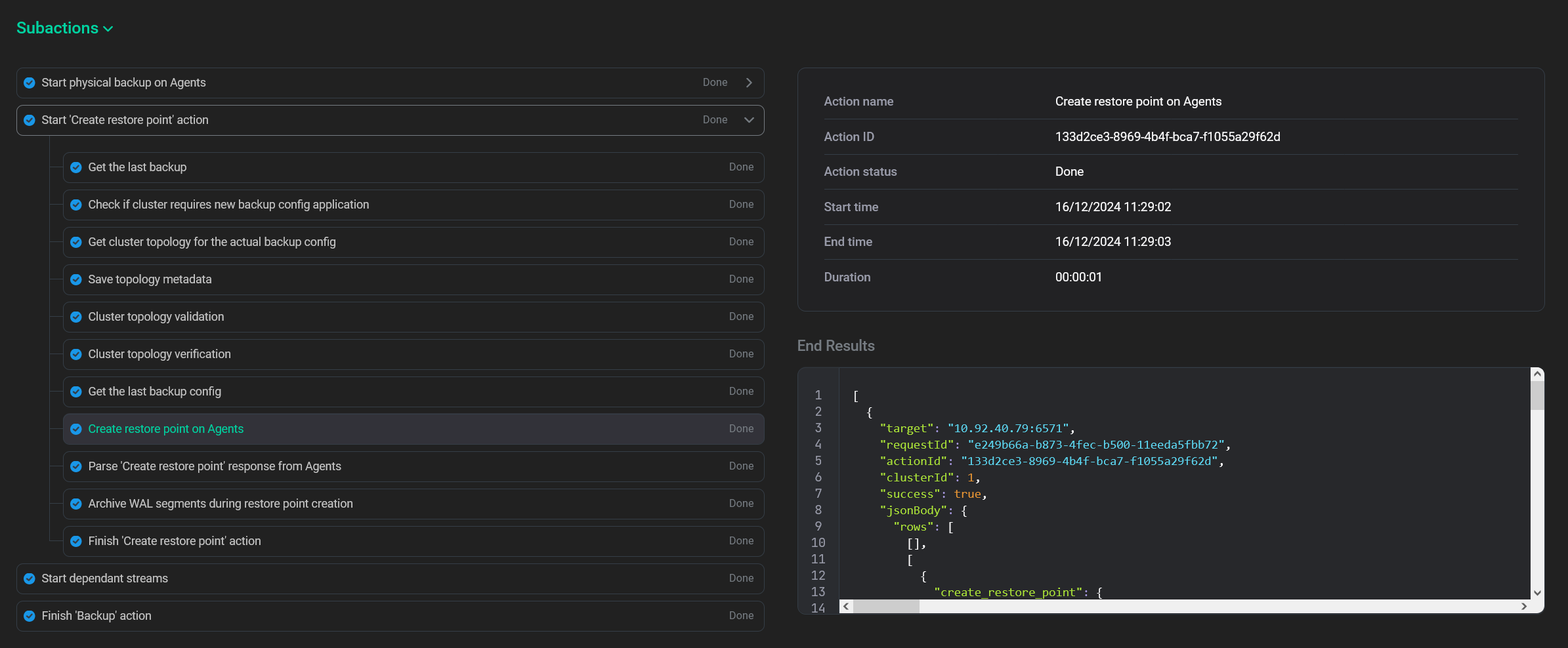This screenshot has height=648, width=1568.
Task: Click Done status of 'Finish Backup action'
Action: pyautogui.click(x=741, y=616)
